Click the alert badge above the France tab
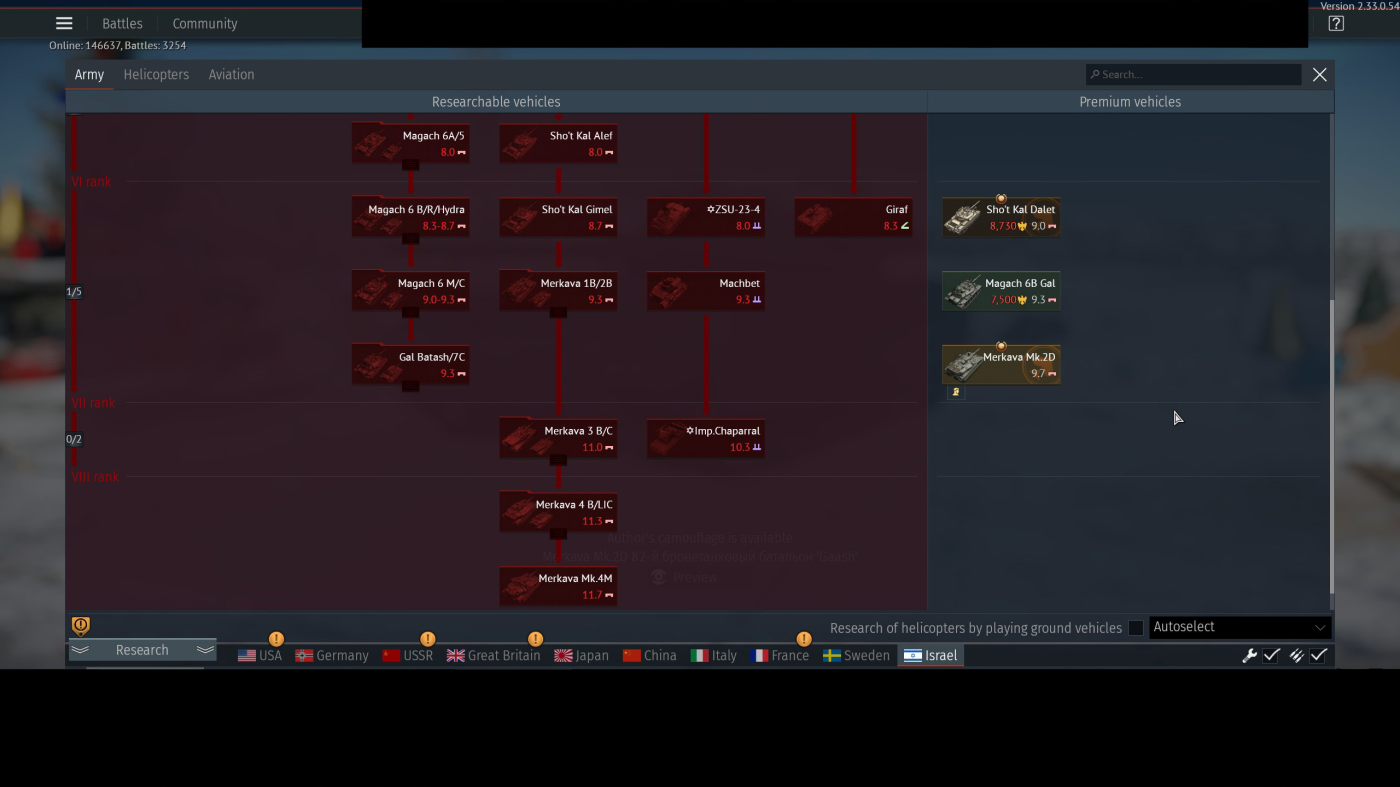Screen dimensions: 1400x787 click(x=803, y=639)
